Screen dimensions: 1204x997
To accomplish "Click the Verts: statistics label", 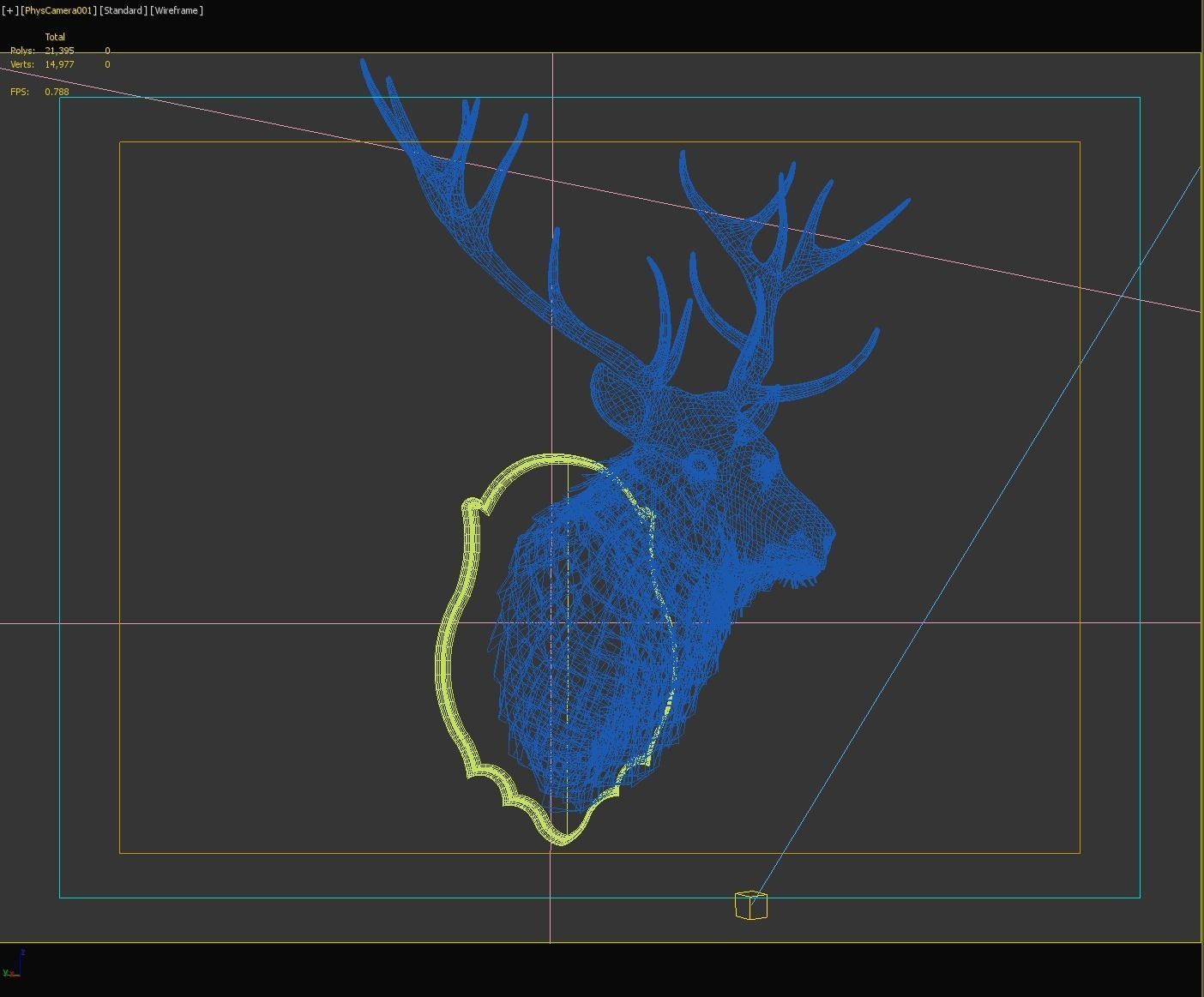I will (22, 64).
